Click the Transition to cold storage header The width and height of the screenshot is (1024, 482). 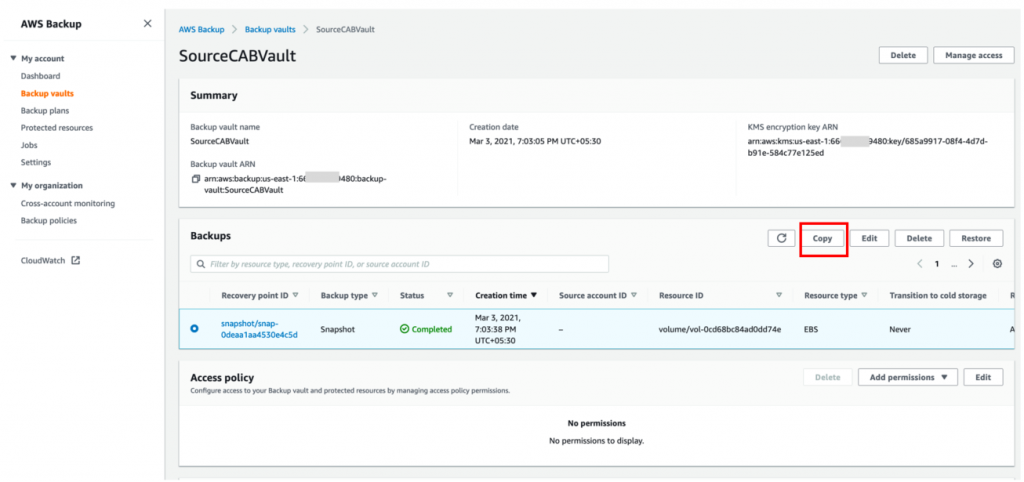click(x=938, y=295)
